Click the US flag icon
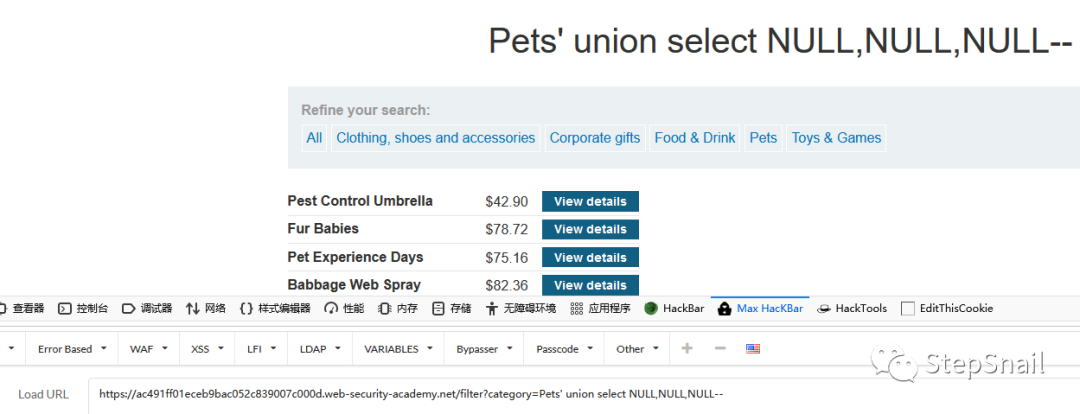The width and height of the screenshot is (1080, 414). (753, 349)
